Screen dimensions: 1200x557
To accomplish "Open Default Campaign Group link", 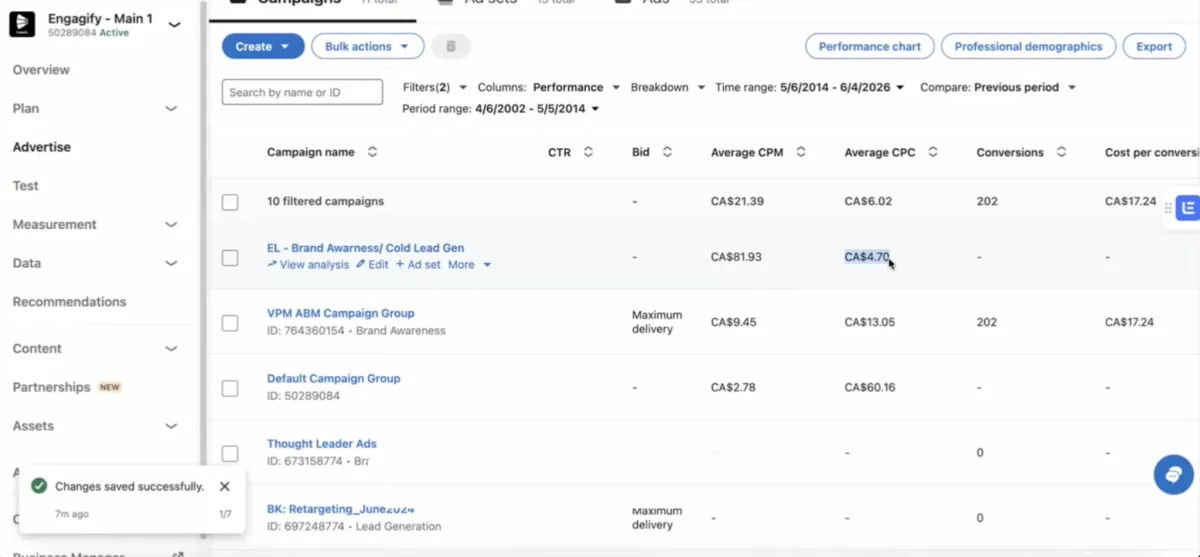I will [x=333, y=378].
